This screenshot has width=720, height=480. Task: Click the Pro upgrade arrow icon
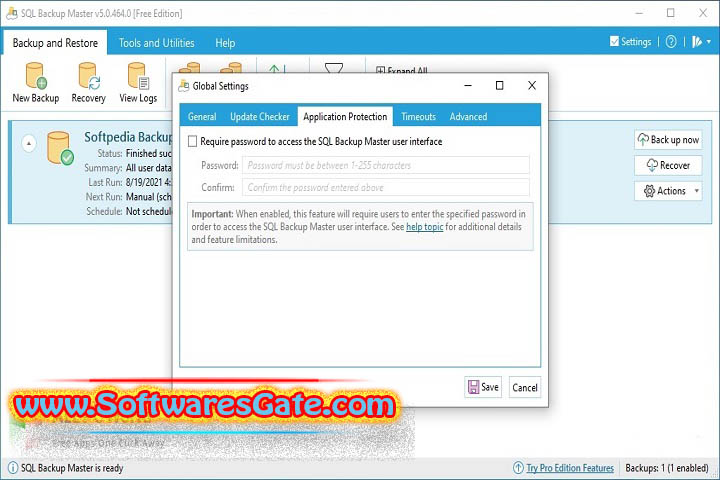click(x=518, y=468)
